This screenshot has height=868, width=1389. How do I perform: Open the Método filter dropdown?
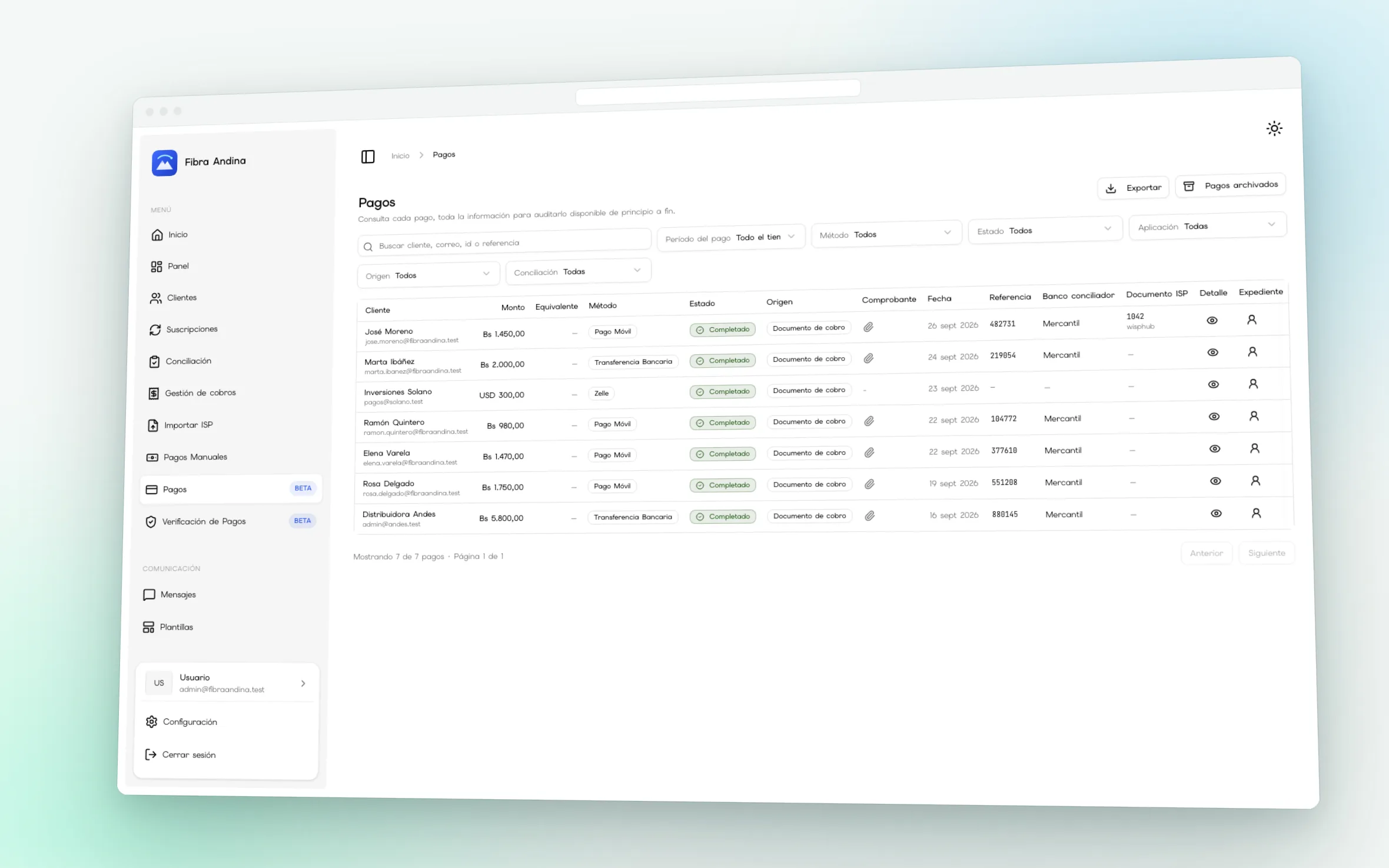(886, 234)
